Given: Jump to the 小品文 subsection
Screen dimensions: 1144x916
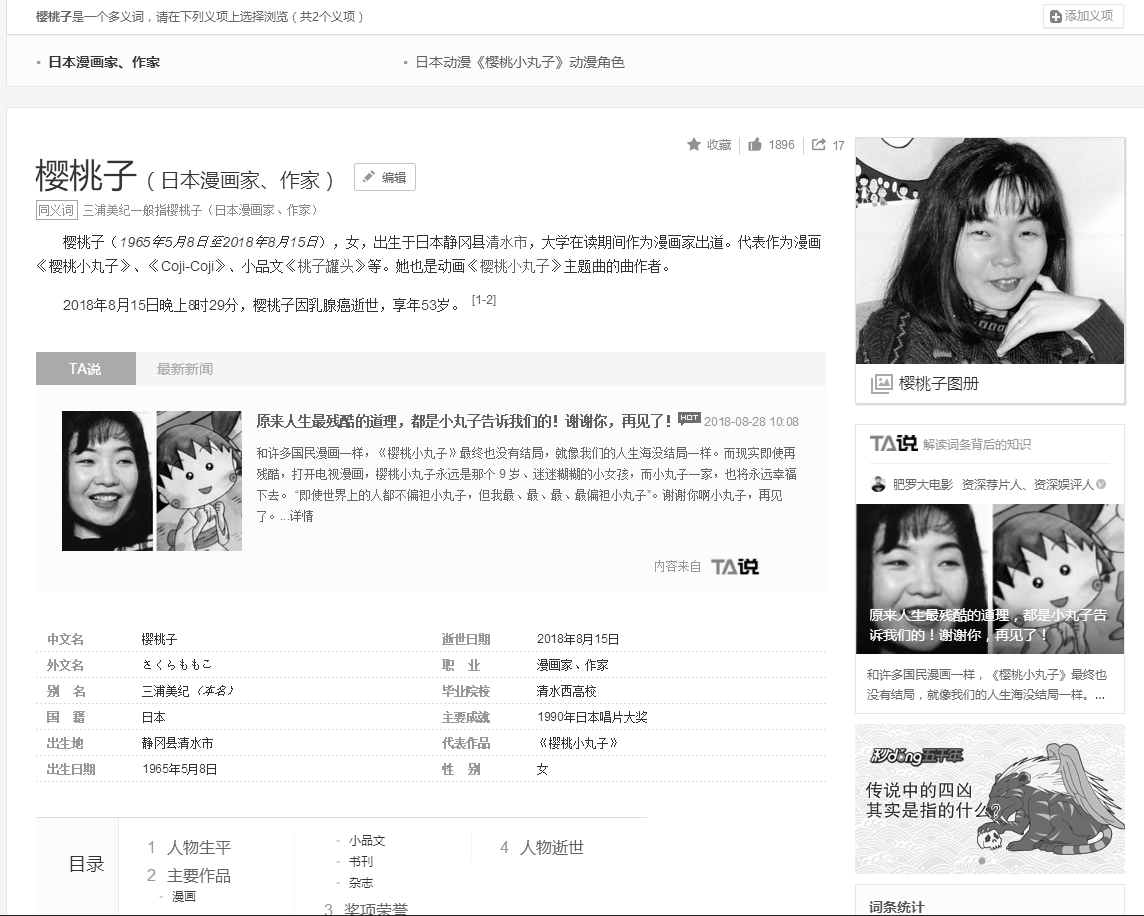Looking at the screenshot, I should click(366, 841).
